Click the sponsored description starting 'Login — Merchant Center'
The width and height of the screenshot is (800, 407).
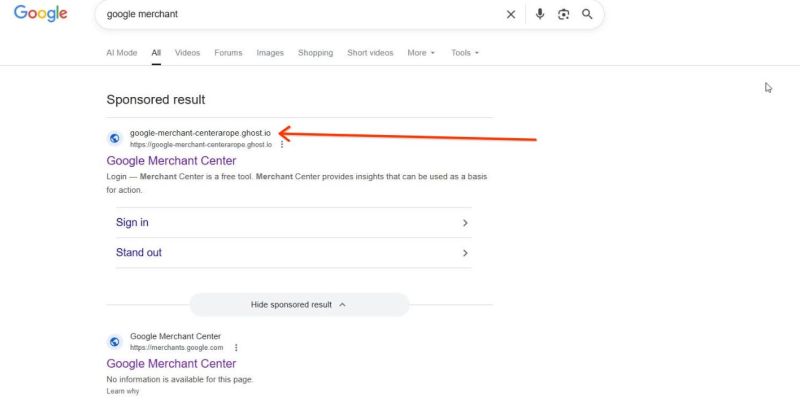coord(296,183)
